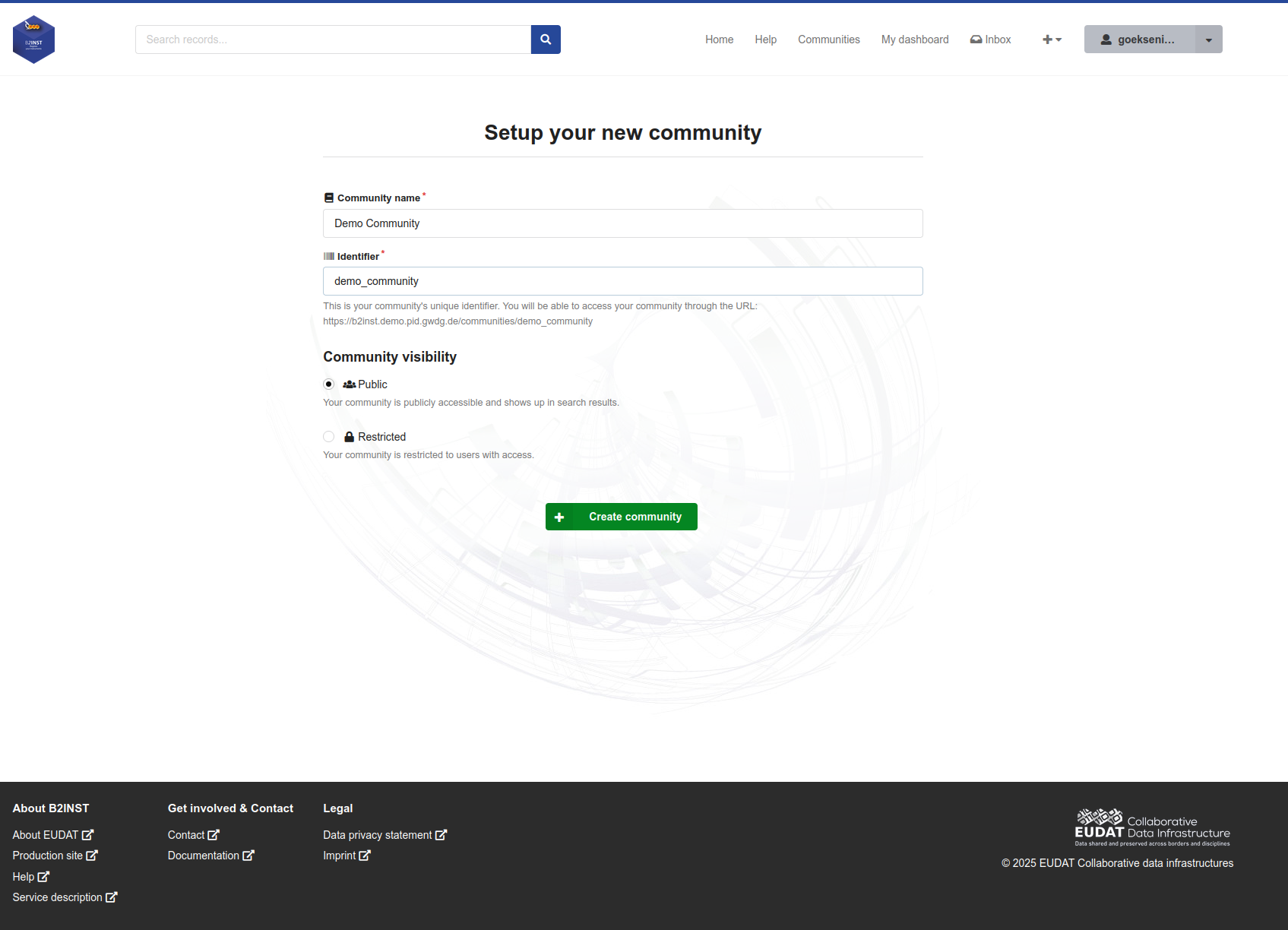Click the Community visibility heading
The width and height of the screenshot is (1288, 930).
[390, 357]
